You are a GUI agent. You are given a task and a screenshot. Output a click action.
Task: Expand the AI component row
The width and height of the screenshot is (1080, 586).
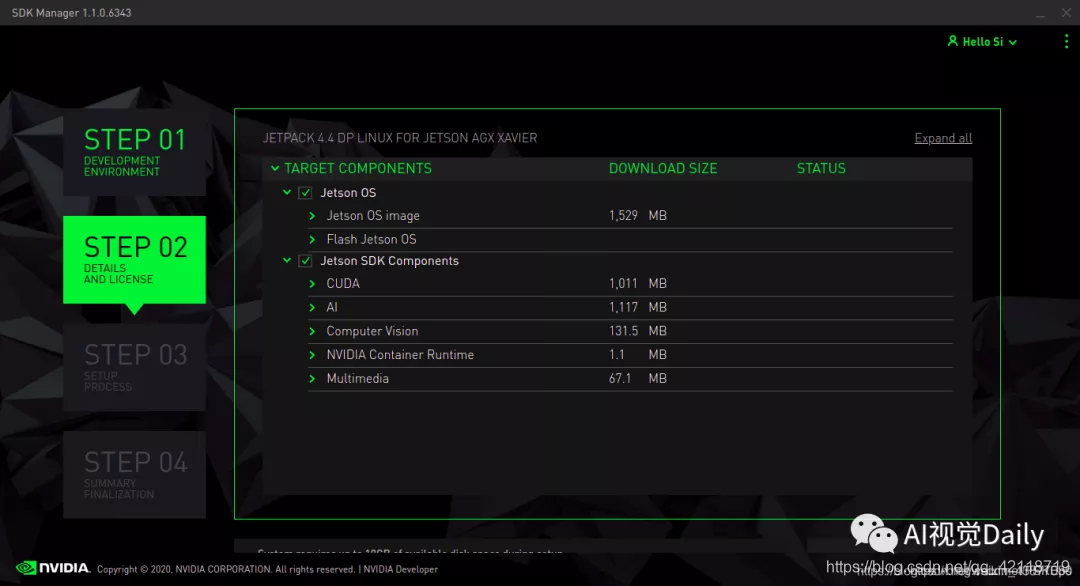[x=312, y=307]
